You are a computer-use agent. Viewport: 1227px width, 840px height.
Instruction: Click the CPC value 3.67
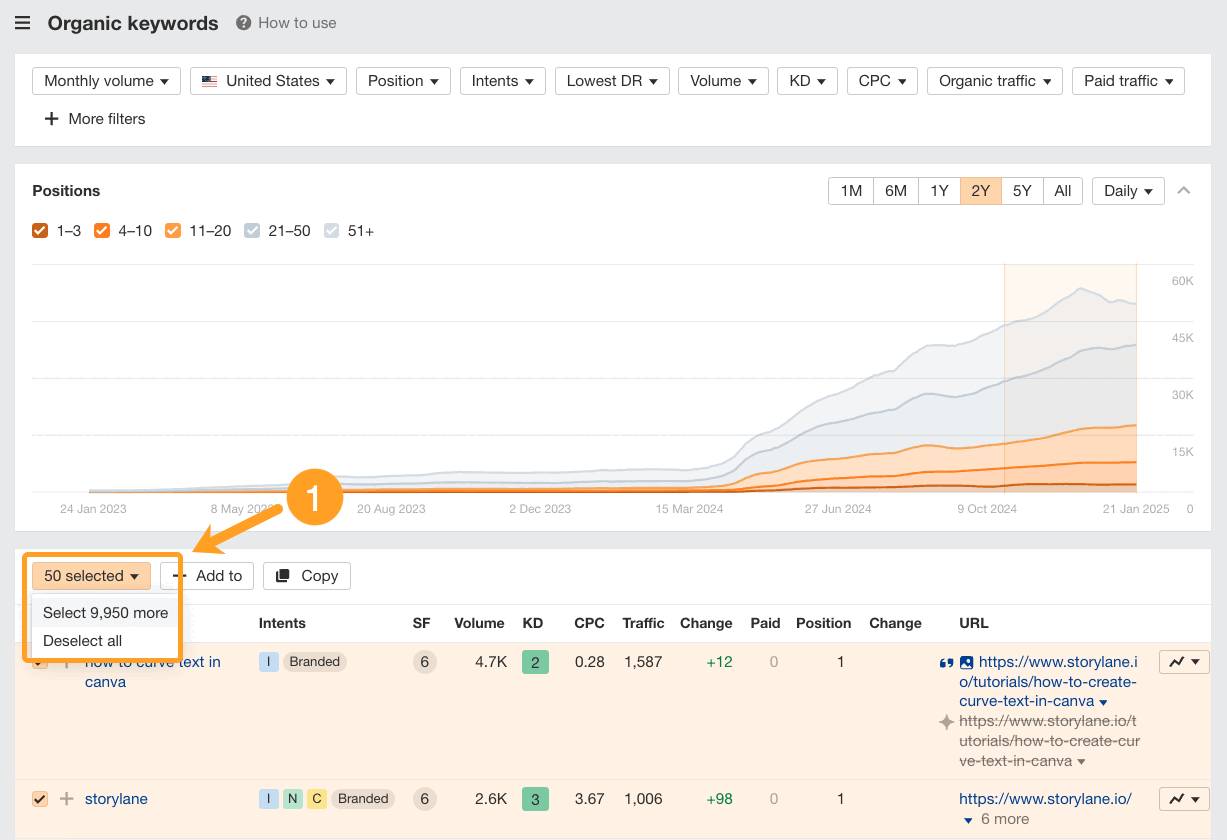[x=590, y=799]
